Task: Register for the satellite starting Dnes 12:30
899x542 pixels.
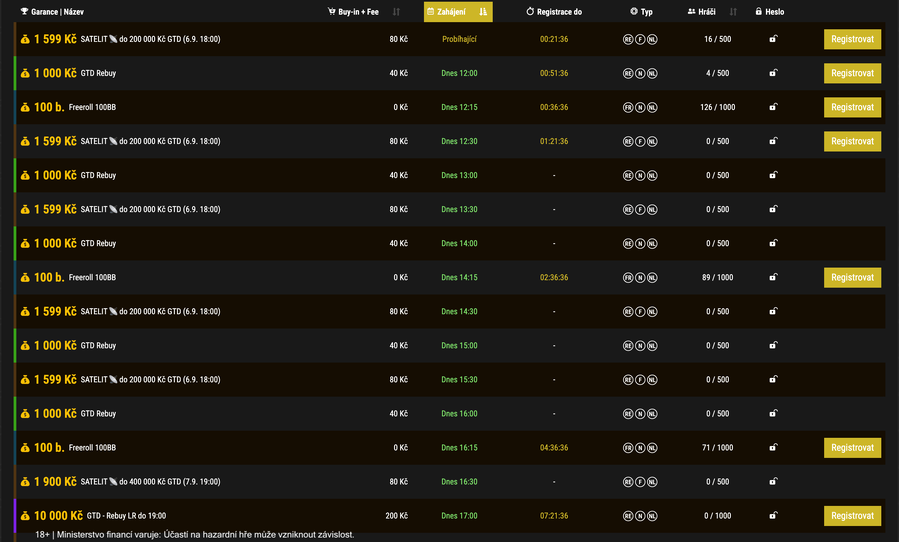Action: [852, 141]
